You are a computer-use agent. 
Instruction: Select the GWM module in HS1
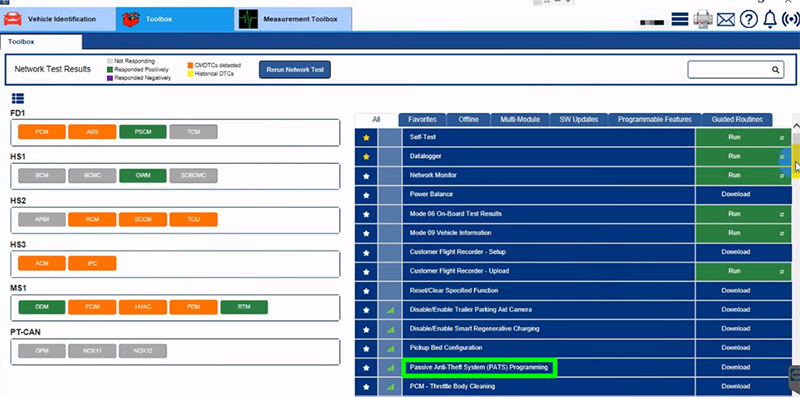tap(143, 176)
